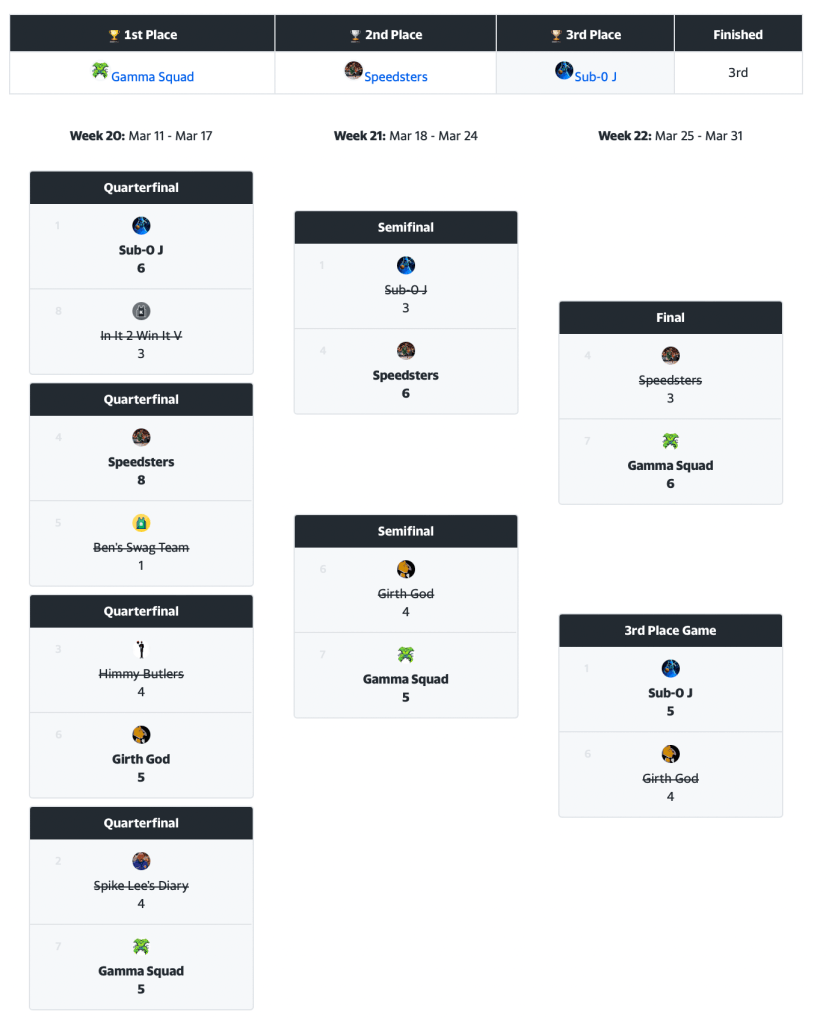The image size is (835, 1023).
Task: Click the In It 2 Win It V avatar
Action: (x=141, y=311)
